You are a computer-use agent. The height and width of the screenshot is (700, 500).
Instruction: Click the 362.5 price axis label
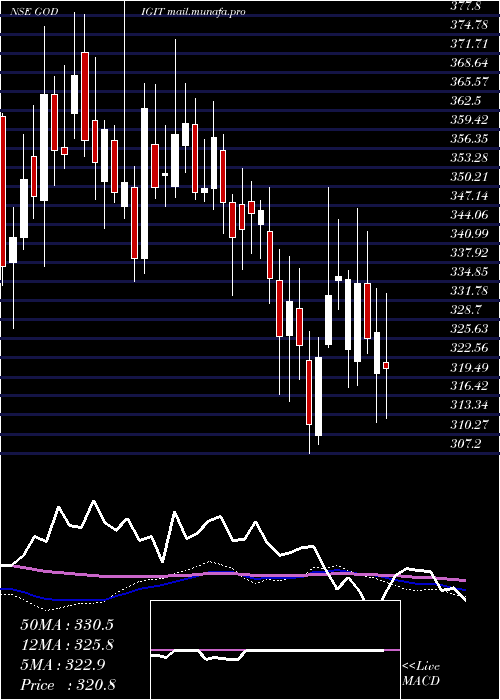click(x=465, y=101)
